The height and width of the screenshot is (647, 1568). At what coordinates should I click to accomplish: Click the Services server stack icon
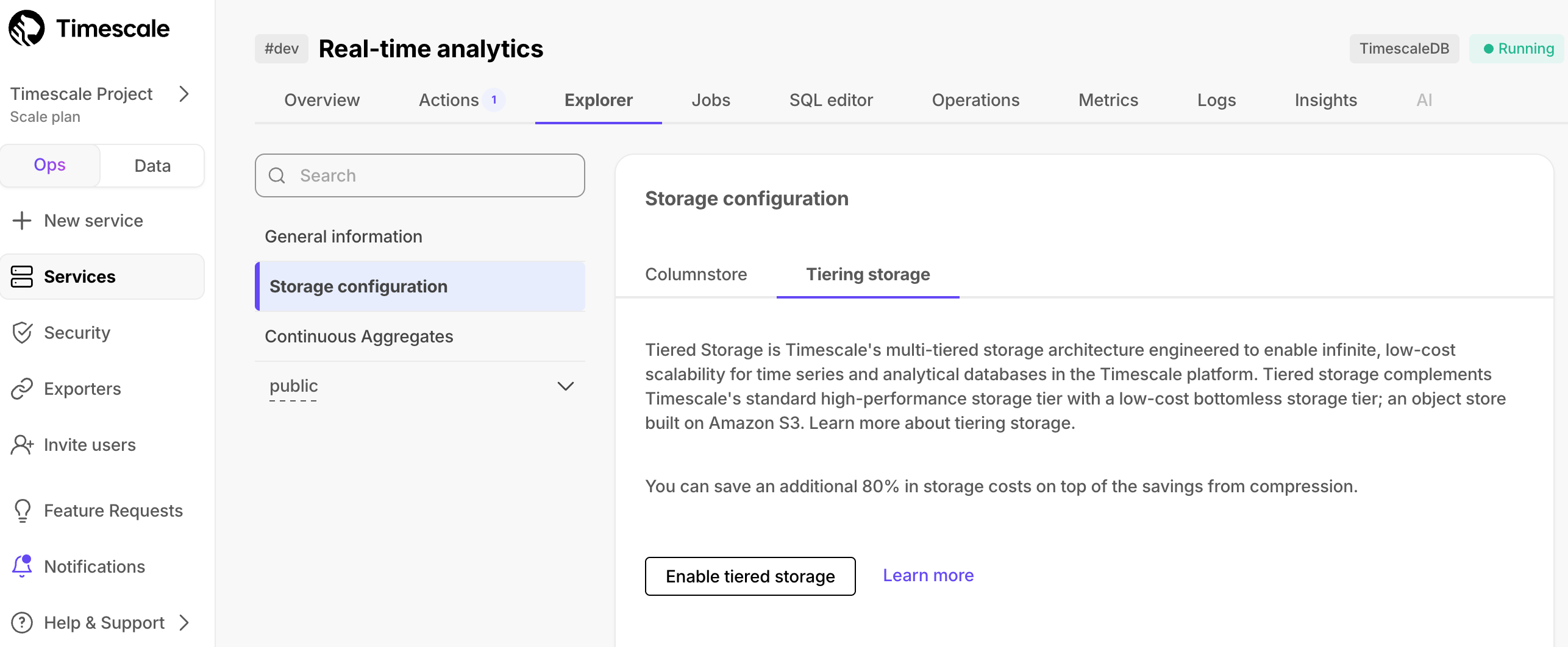point(22,277)
